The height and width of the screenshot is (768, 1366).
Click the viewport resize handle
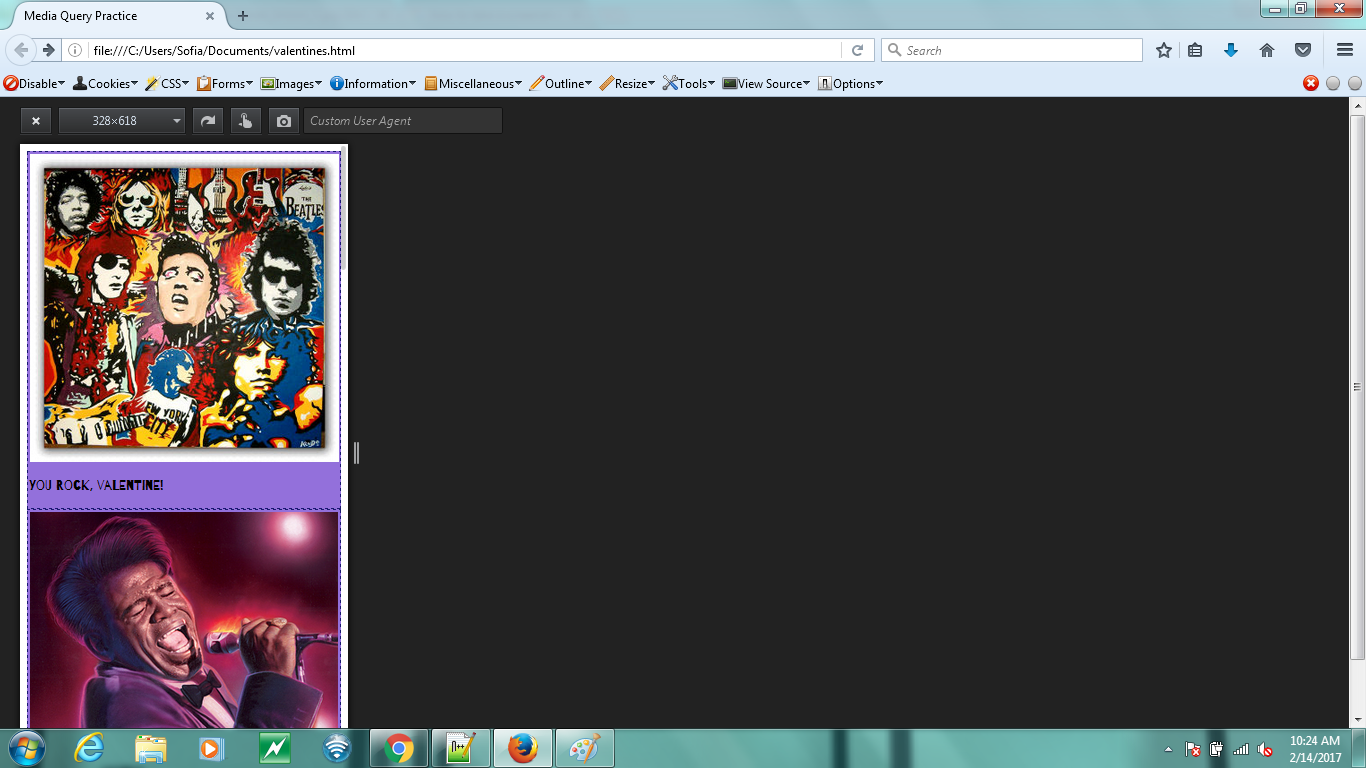(356, 453)
